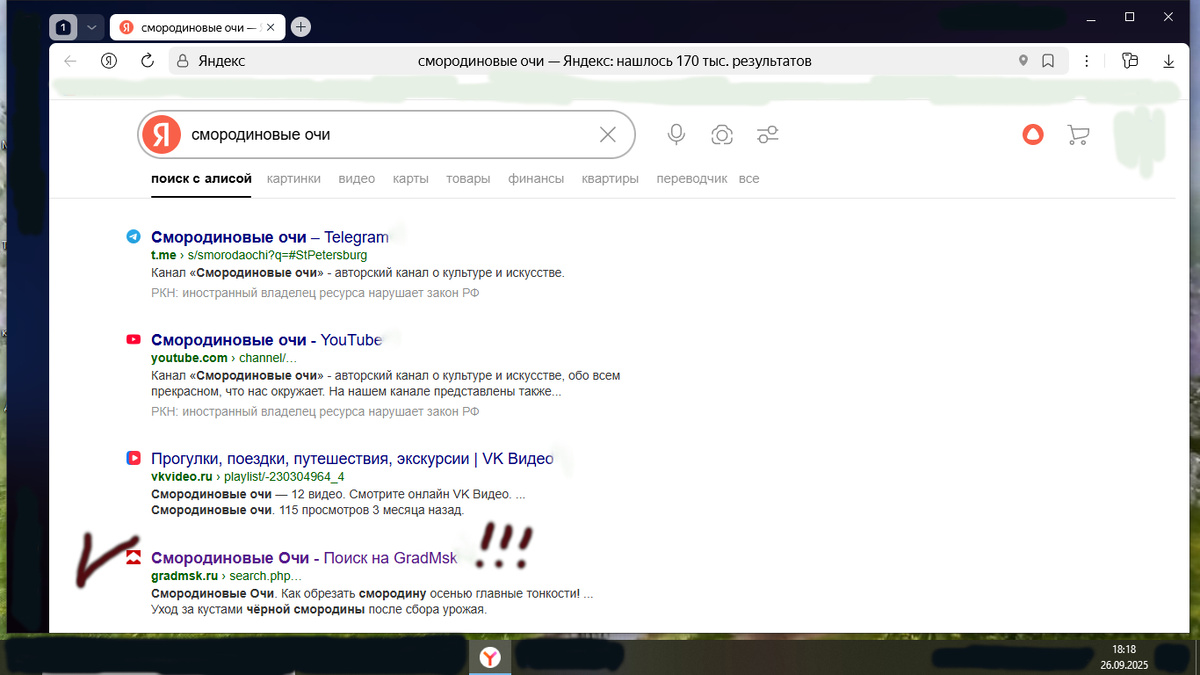Activate voice search via the microphone icon

676,134
